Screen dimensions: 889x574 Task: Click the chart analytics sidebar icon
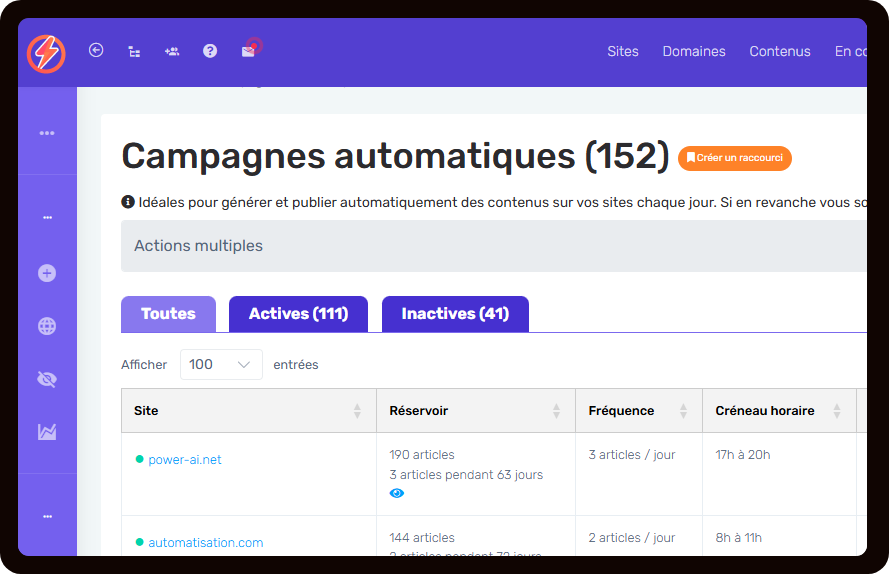[47, 432]
